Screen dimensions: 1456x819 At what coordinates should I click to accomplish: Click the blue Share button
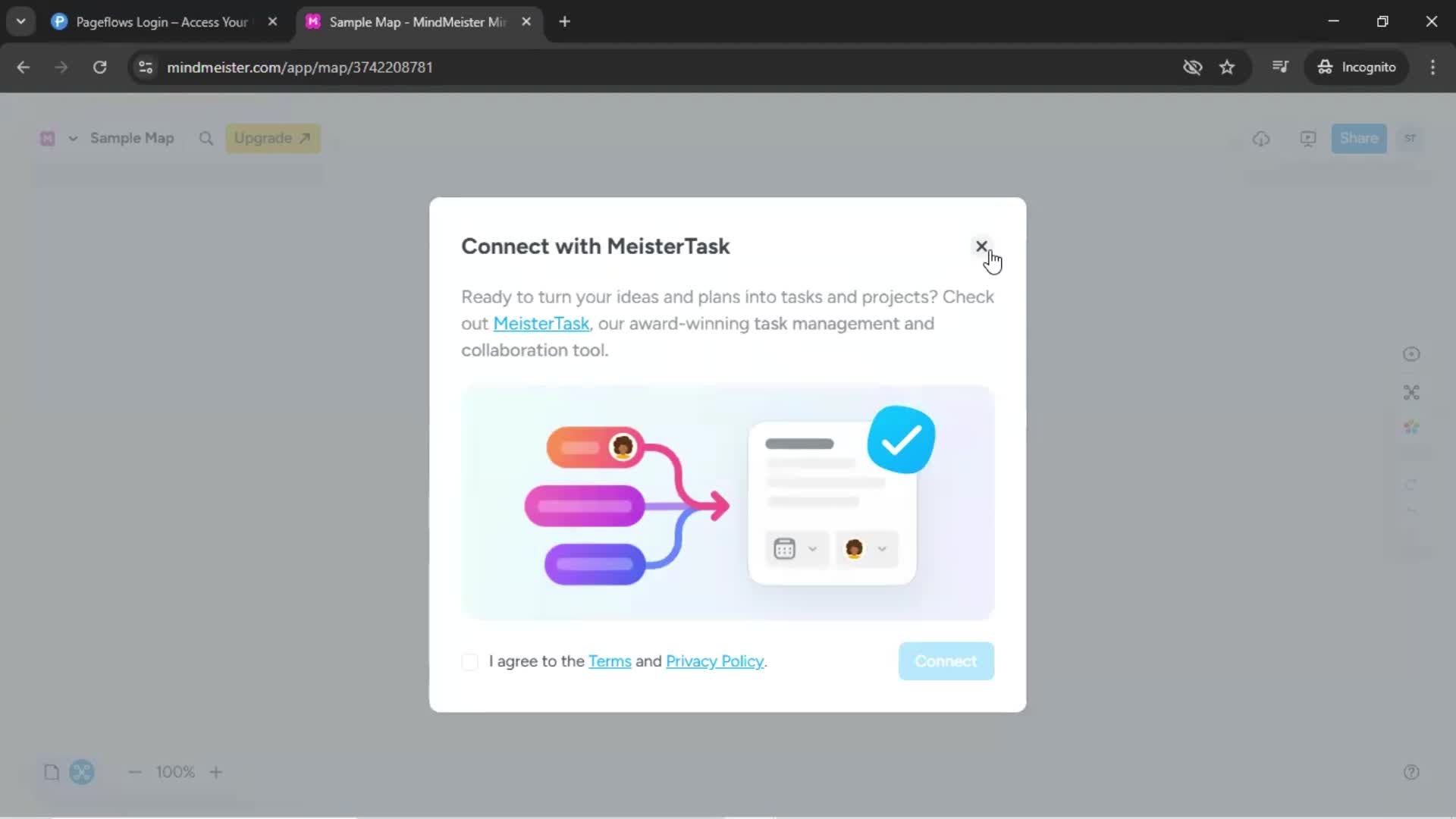click(1358, 138)
